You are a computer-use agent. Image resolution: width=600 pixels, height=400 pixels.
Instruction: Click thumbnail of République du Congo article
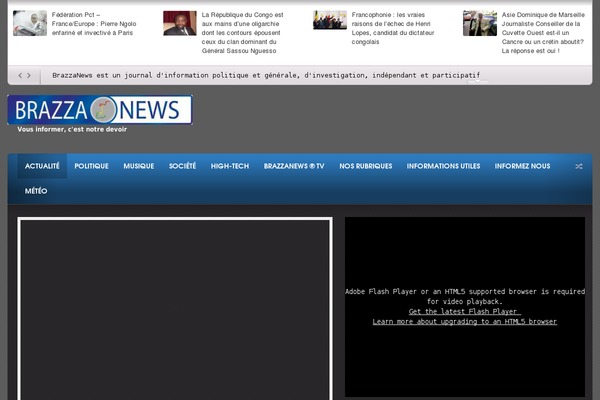[x=180, y=23]
